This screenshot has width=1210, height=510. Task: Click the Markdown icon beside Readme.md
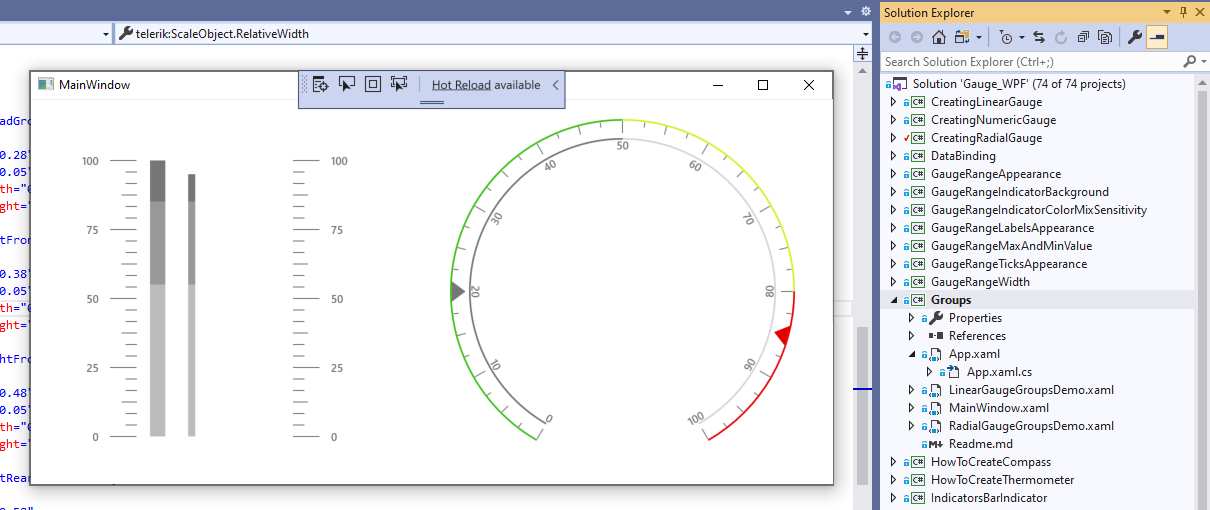[x=935, y=444]
